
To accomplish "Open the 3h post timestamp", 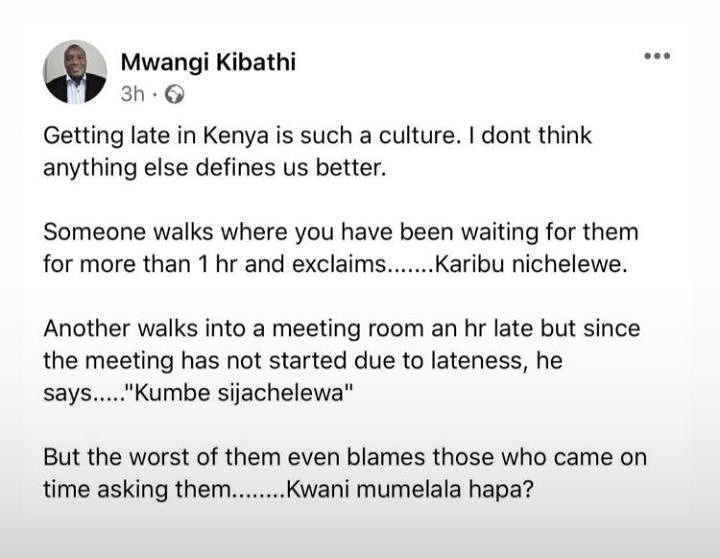I will click(132, 95).
